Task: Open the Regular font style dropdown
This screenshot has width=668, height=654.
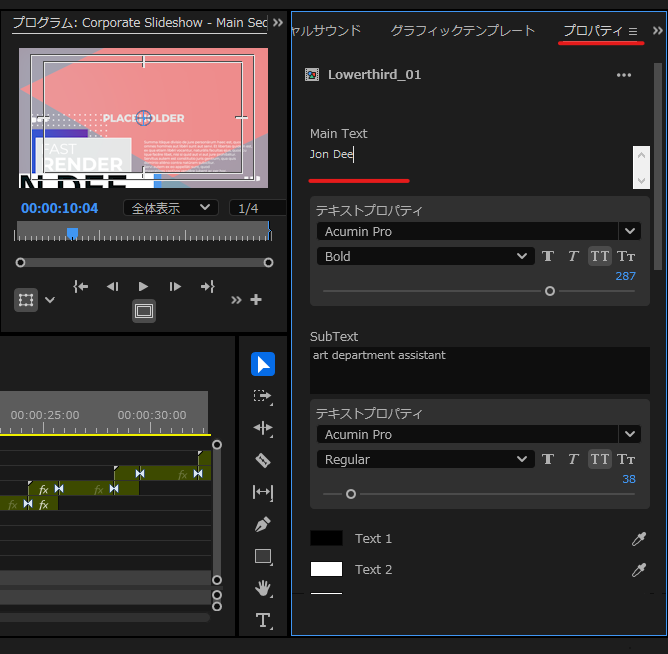Action: tap(426, 459)
